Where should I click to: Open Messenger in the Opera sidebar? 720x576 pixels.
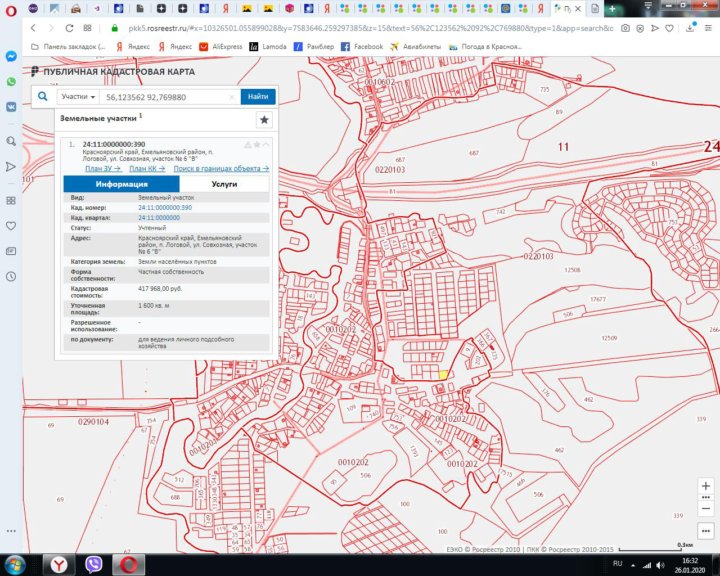coord(10,57)
